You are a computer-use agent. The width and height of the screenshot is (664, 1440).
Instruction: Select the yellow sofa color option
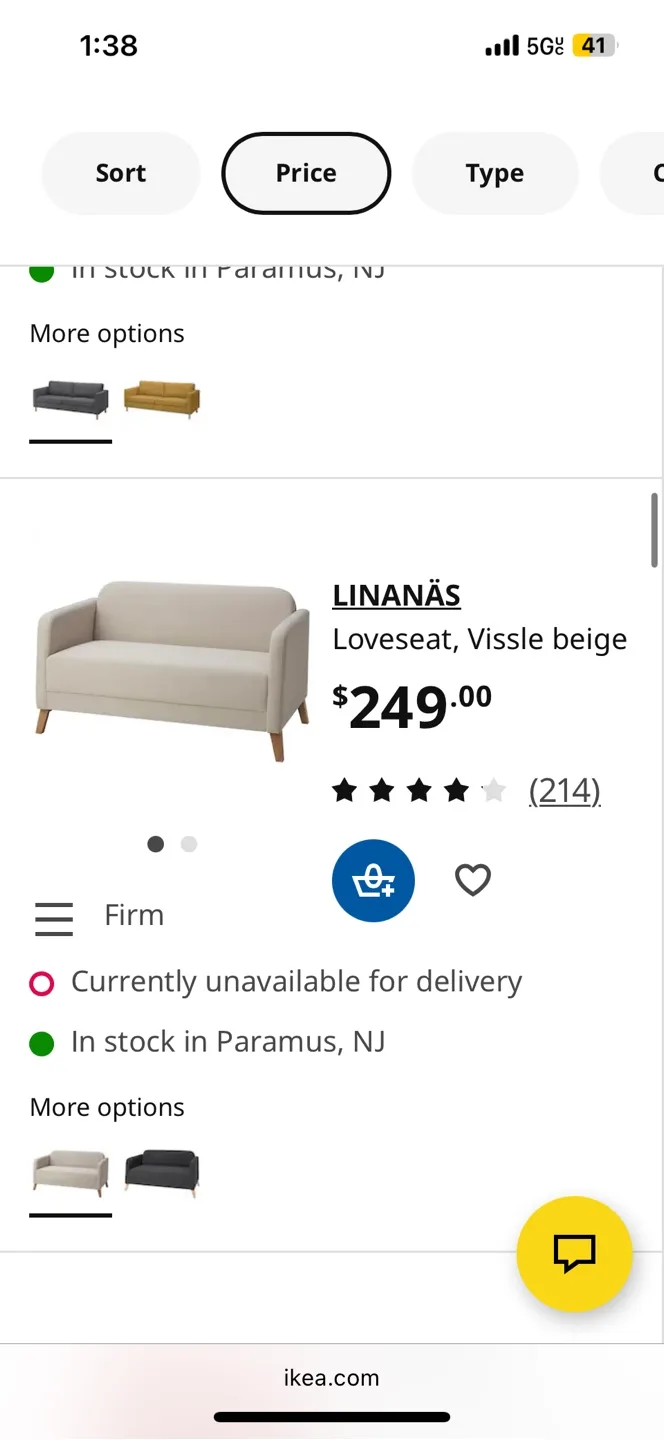click(x=162, y=397)
